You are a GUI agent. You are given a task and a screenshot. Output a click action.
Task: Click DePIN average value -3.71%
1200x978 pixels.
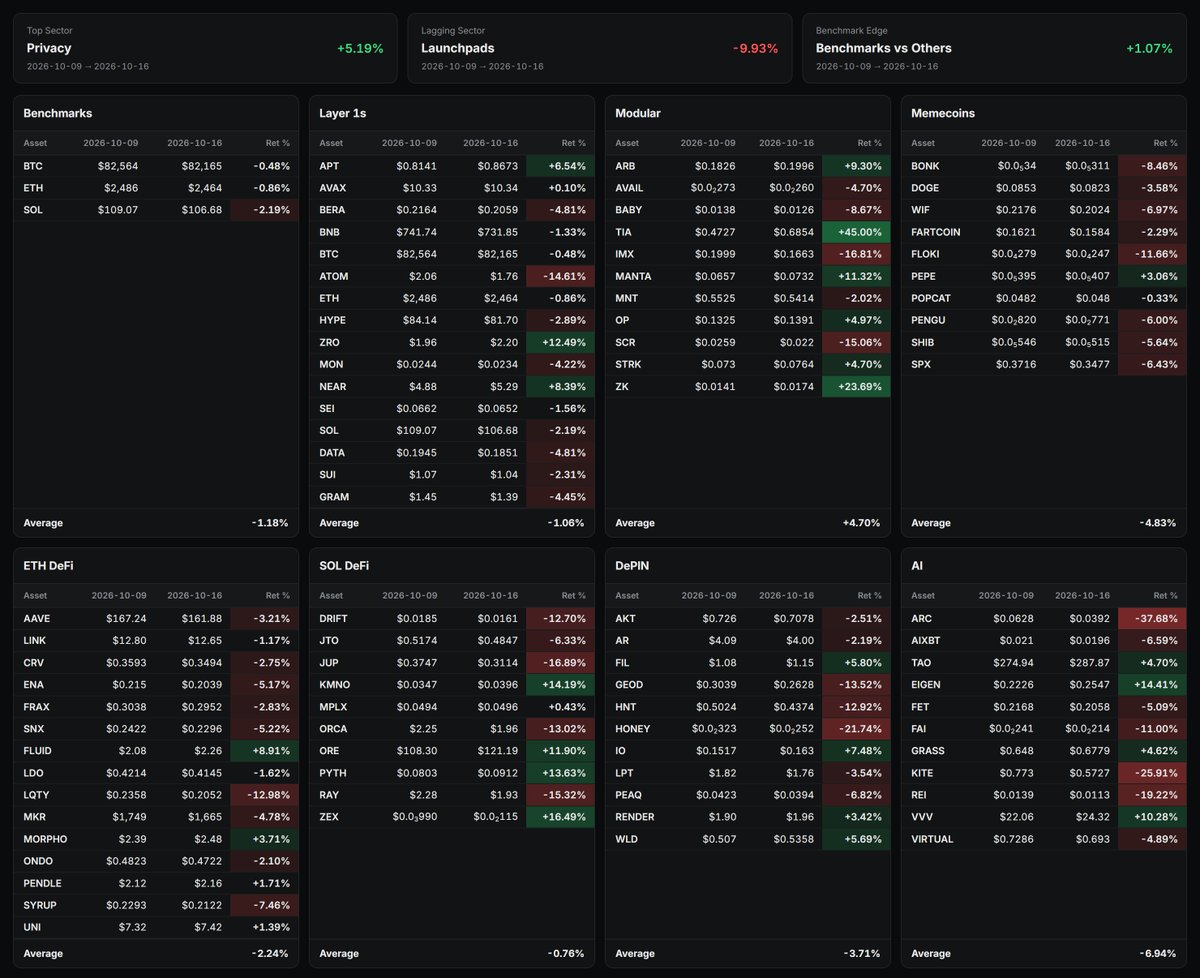861,953
